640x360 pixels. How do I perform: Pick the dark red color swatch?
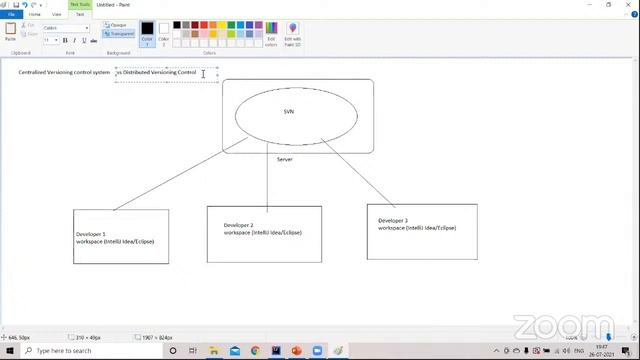pyautogui.click(x=195, y=25)
